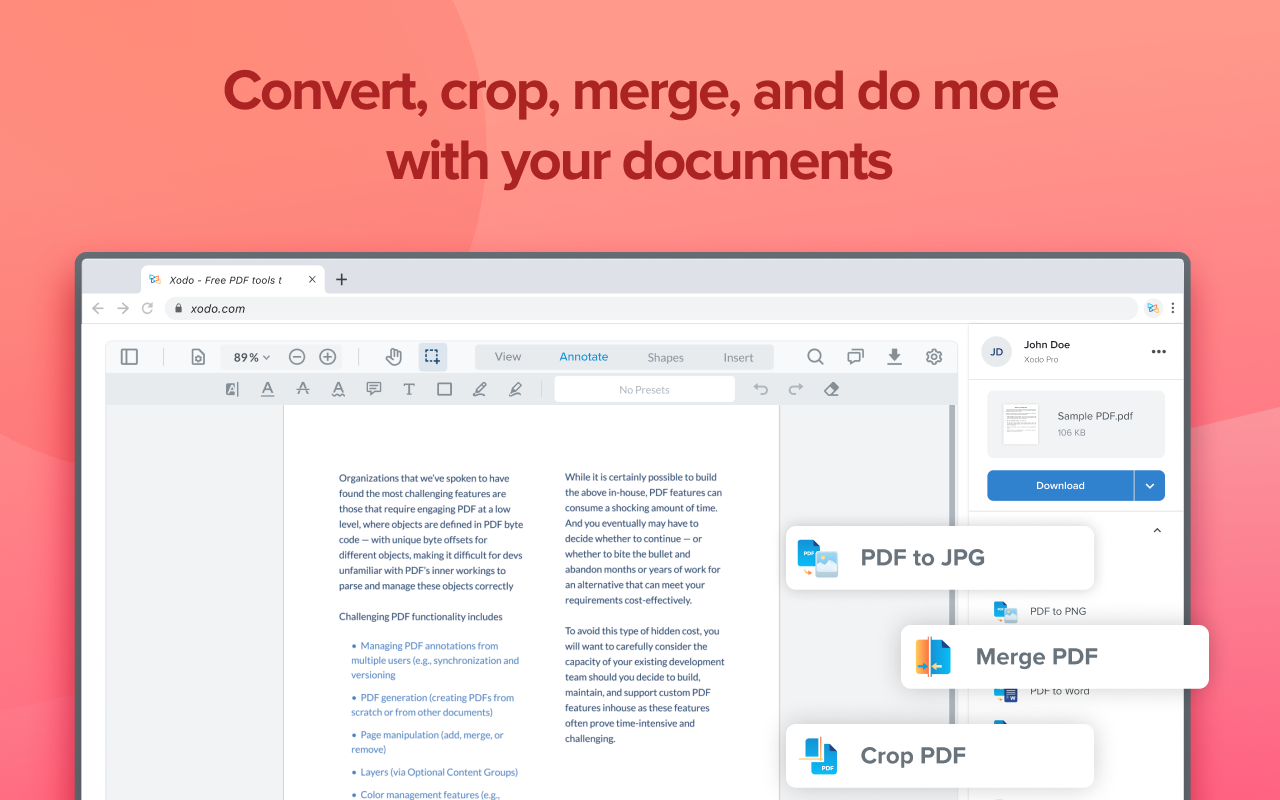Open John Doe's three-dot menu
Screen dimensions: 1280x800
pos(1159,351)
